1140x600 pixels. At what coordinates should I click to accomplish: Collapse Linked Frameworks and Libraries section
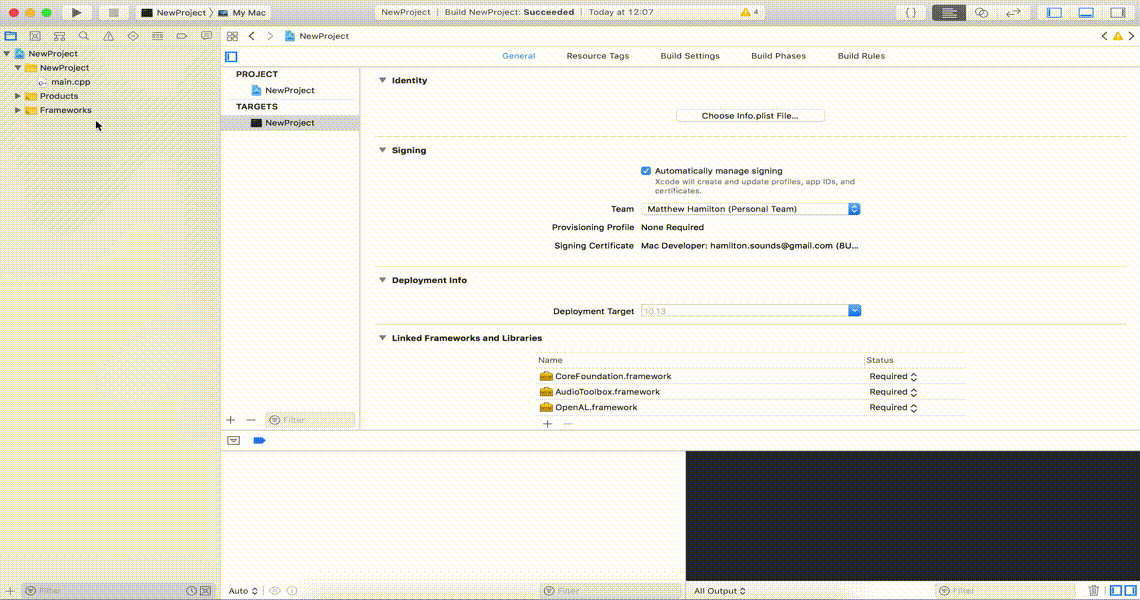click(382, 337)
